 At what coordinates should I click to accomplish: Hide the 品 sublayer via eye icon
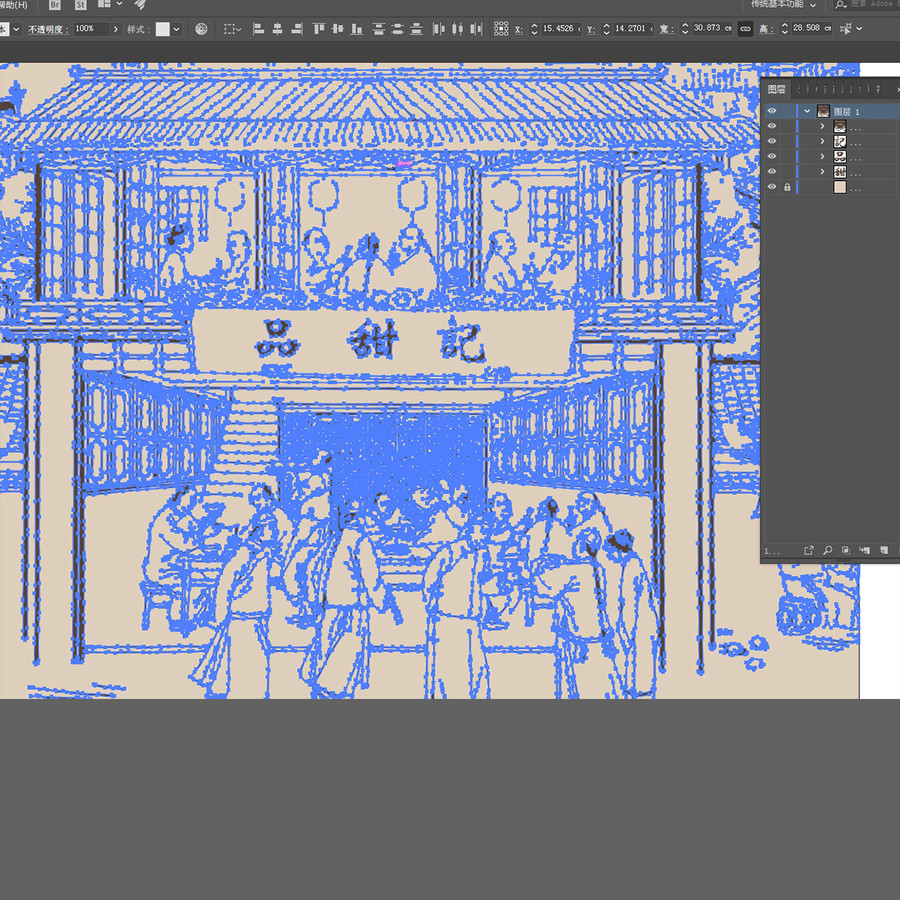point(772,156)
